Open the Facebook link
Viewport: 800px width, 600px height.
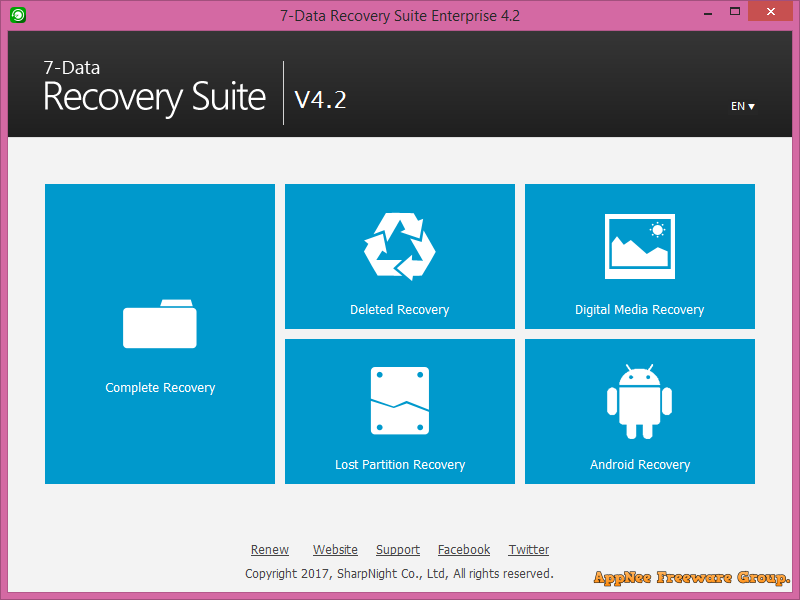point(464,549)
